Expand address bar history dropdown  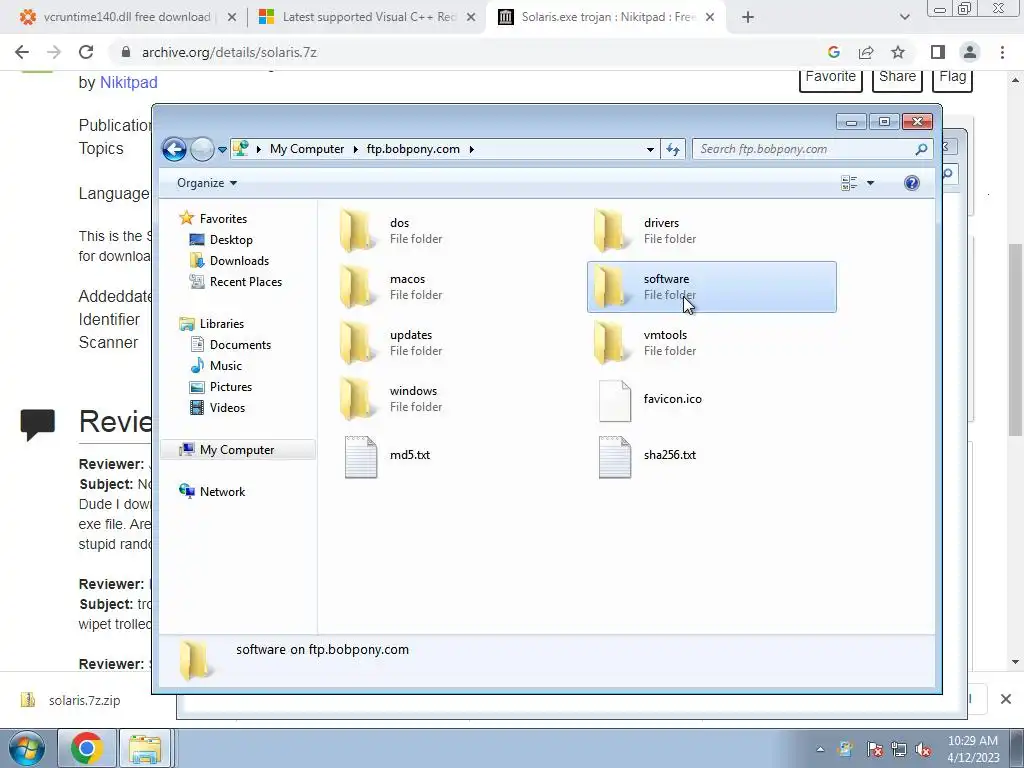coord(650,150)
